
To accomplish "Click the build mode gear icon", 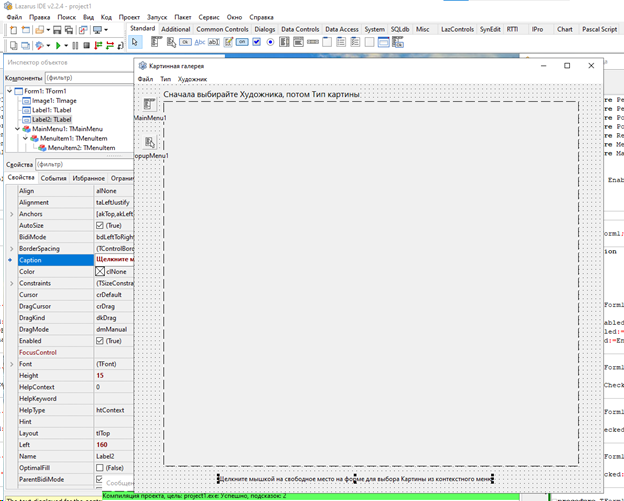I will (x=39, y=45).
